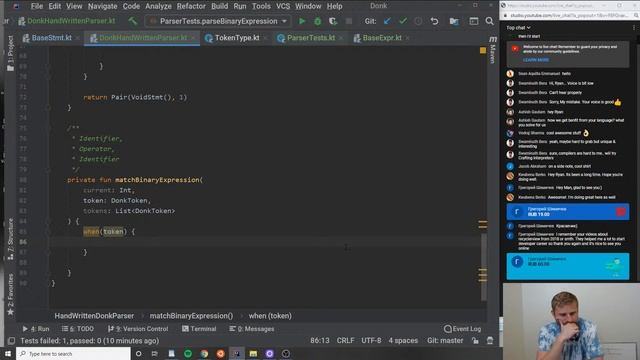Open the Maven tool window
640x360 pixels.
[x=493, y=50]
